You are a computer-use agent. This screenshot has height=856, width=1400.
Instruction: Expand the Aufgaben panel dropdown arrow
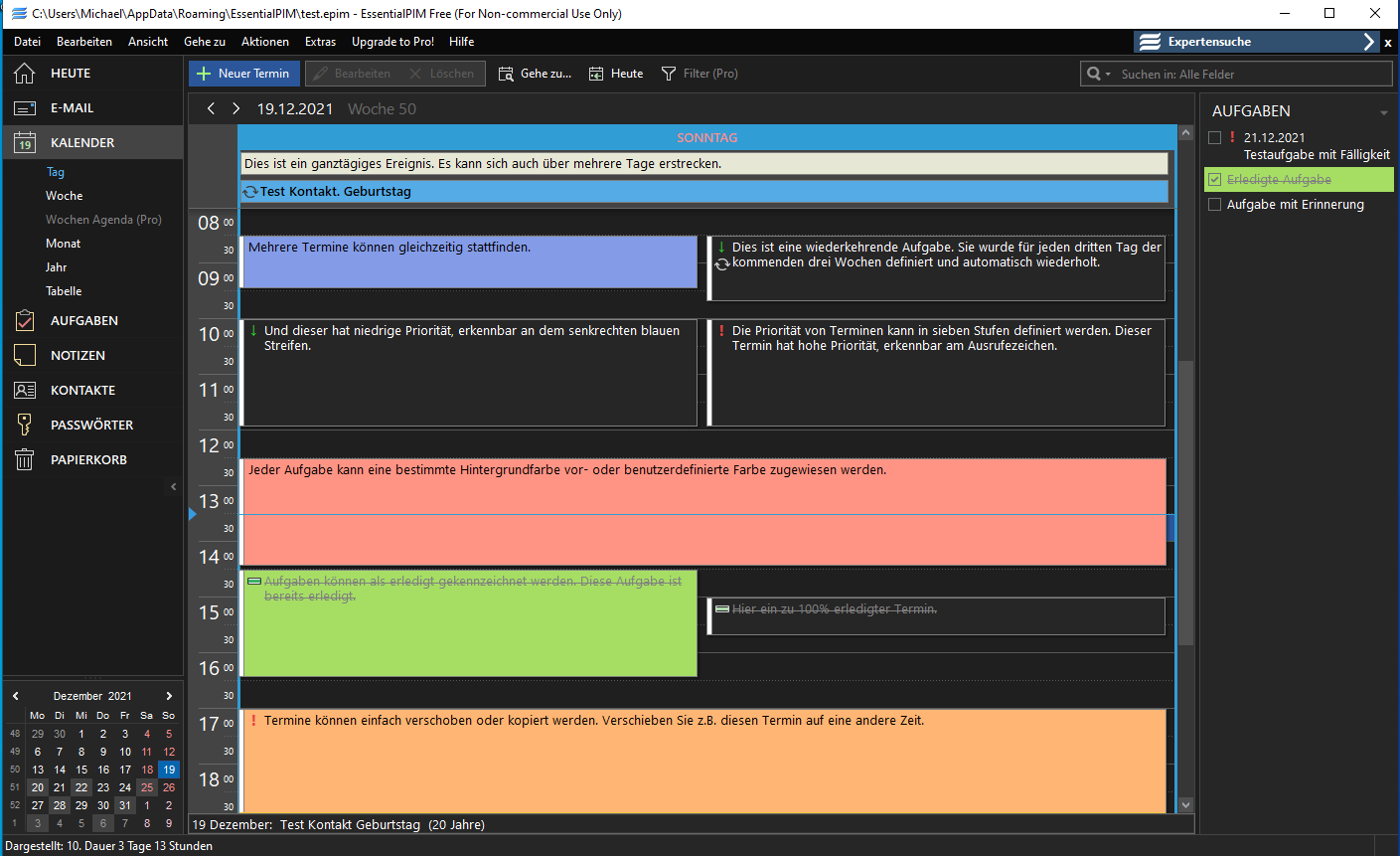pos(1383,113)
